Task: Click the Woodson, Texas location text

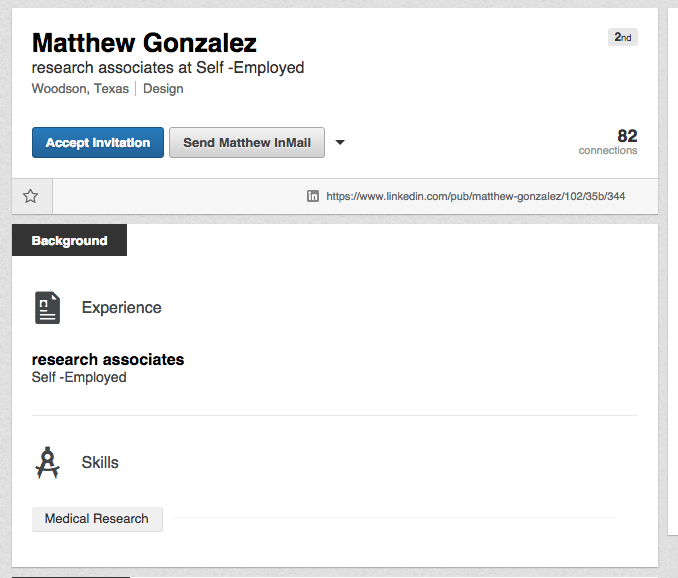Action: point(80,89)
